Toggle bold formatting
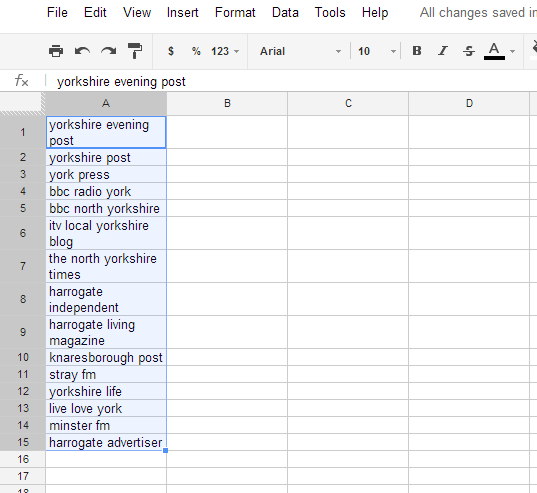537x493 pixels. (x=417, y=51)
